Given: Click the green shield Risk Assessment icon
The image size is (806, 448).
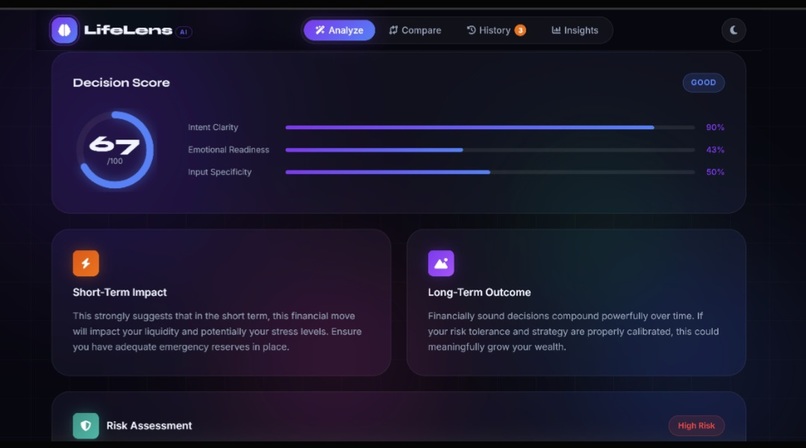Looking at the screenshot, I should (86, 425).
